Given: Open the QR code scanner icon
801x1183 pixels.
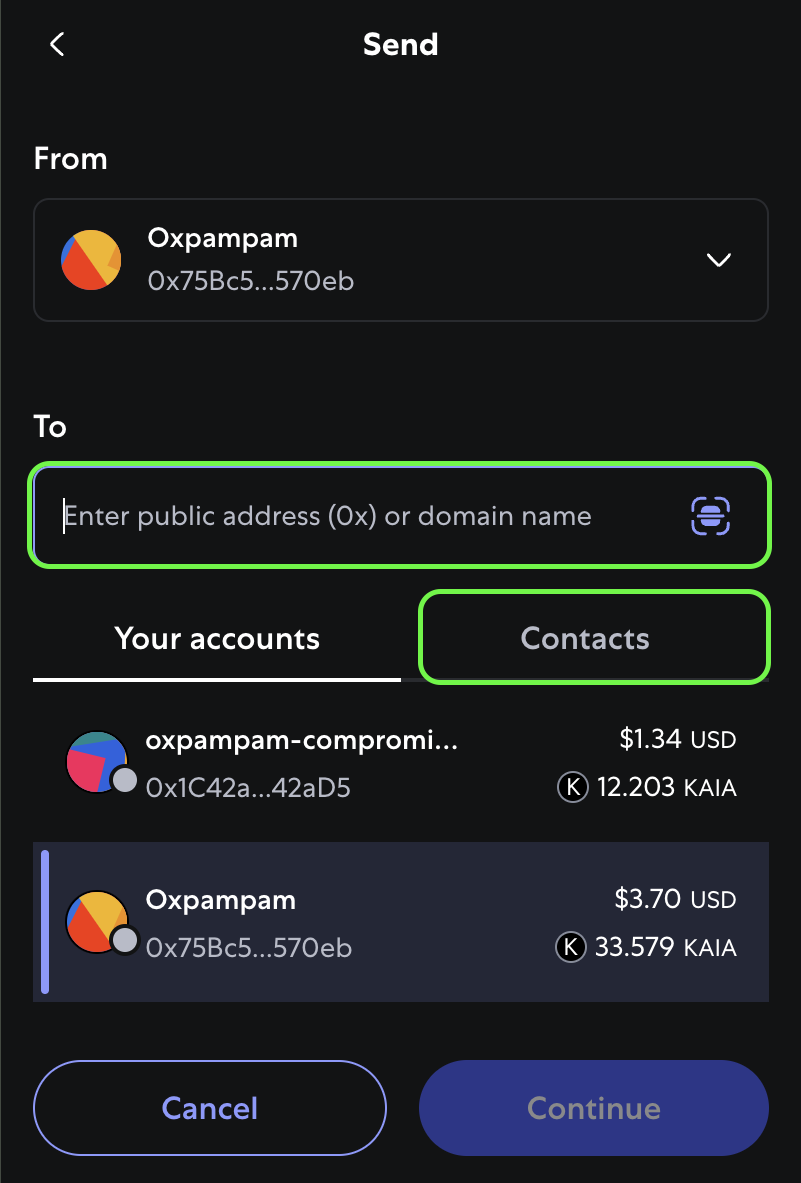Looking at the screenshot, I should click(x=710, y=516).
